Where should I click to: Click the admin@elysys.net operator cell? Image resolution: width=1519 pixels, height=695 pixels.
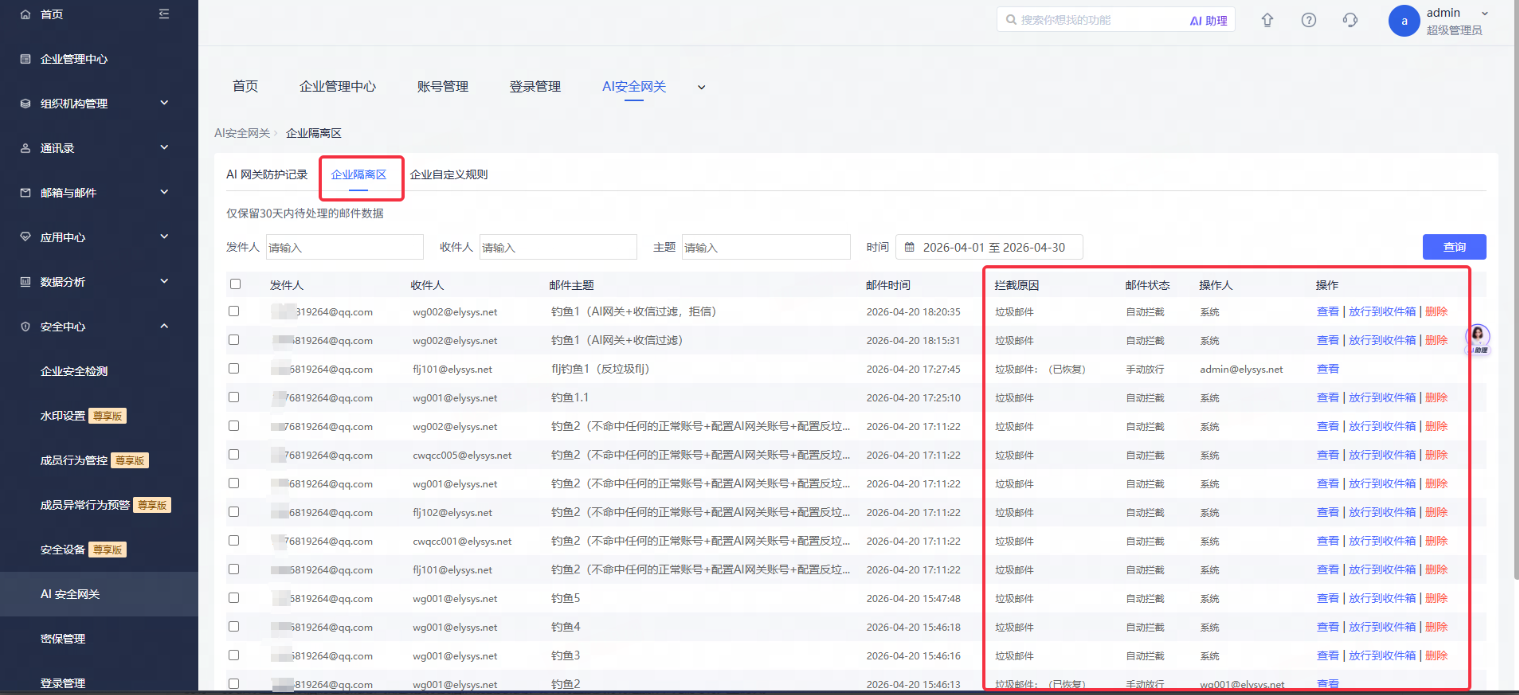pyautogui.click(x=1241, y=369)
